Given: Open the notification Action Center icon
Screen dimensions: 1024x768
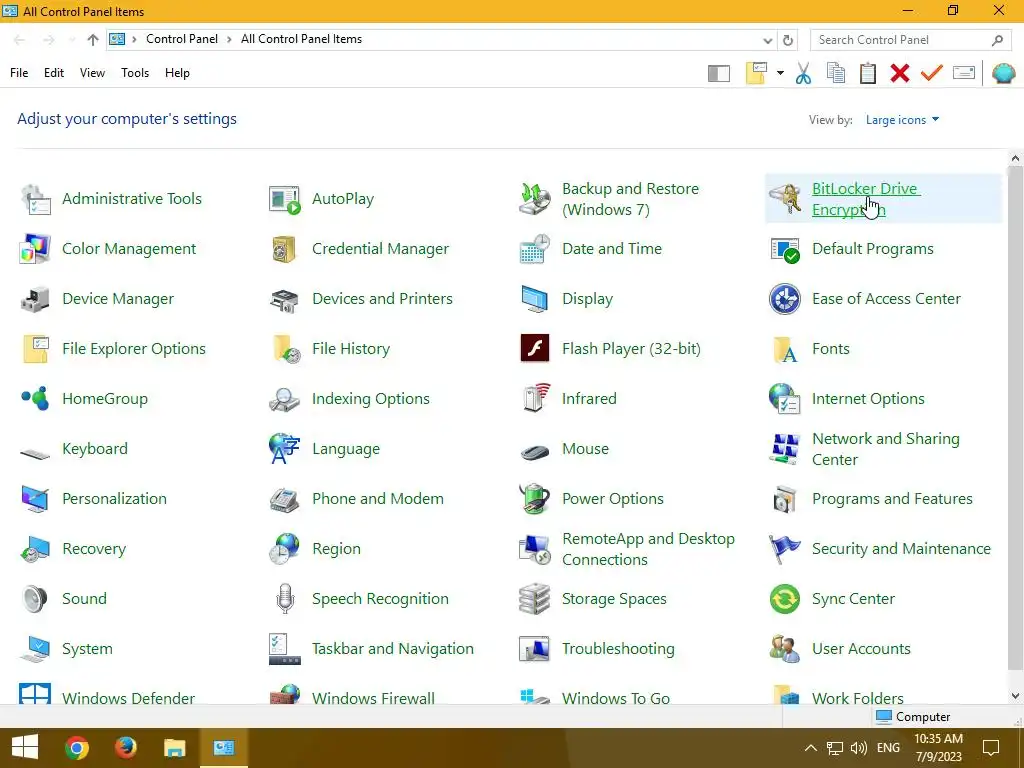Looking at the screenshot, I should pyautogui.click(x=991, y=748).
